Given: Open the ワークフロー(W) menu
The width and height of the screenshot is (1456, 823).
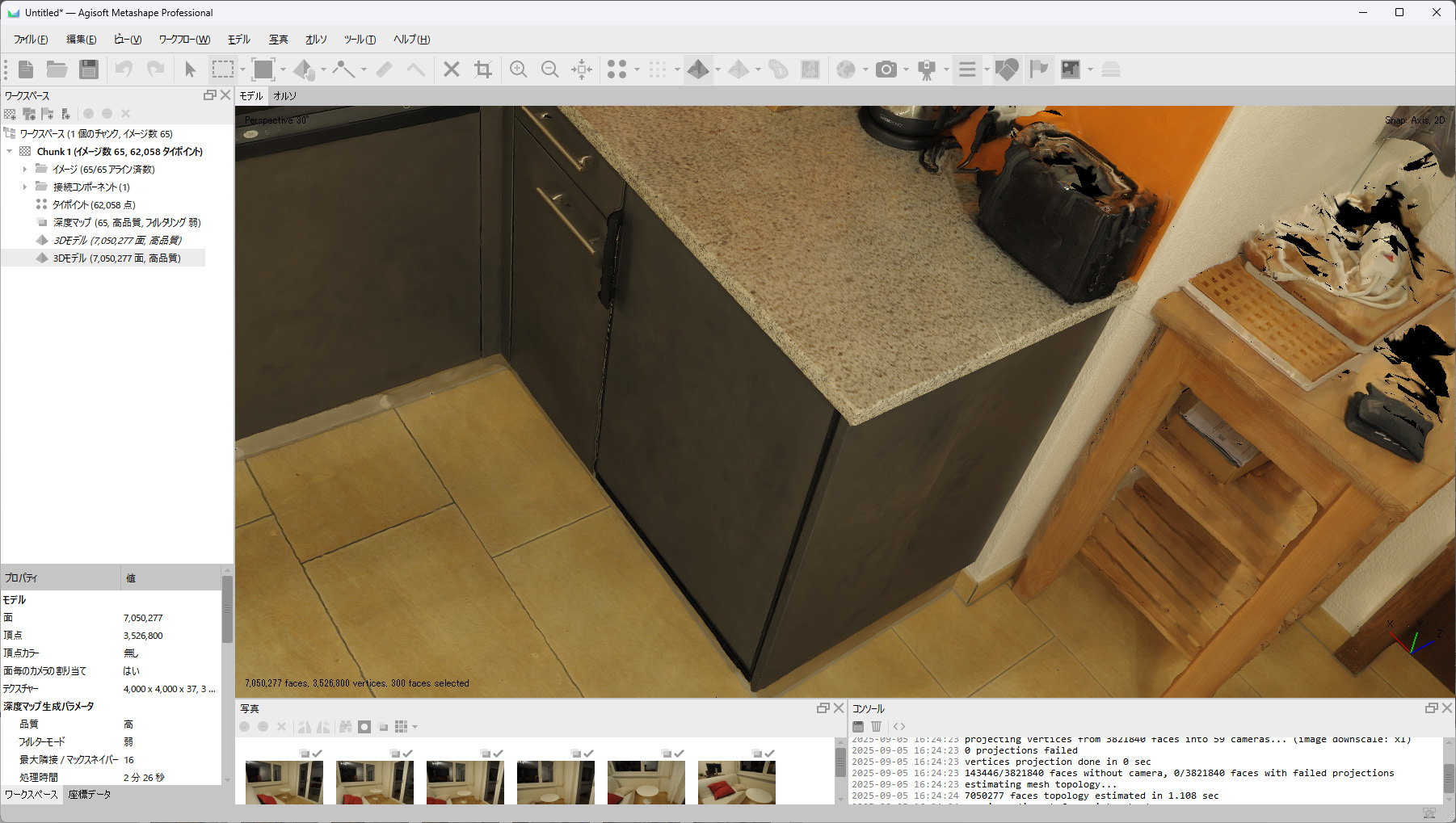Looking at the screenshot, I should 184,40.
